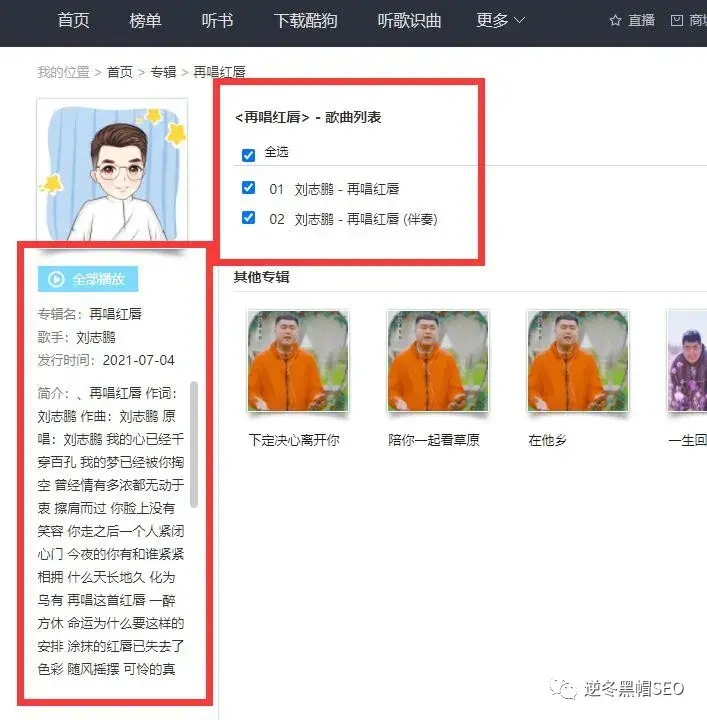
Task: Click the 再唱红唇 breadcrumb text
Action: pyautogui.click(x=219, y=72)
